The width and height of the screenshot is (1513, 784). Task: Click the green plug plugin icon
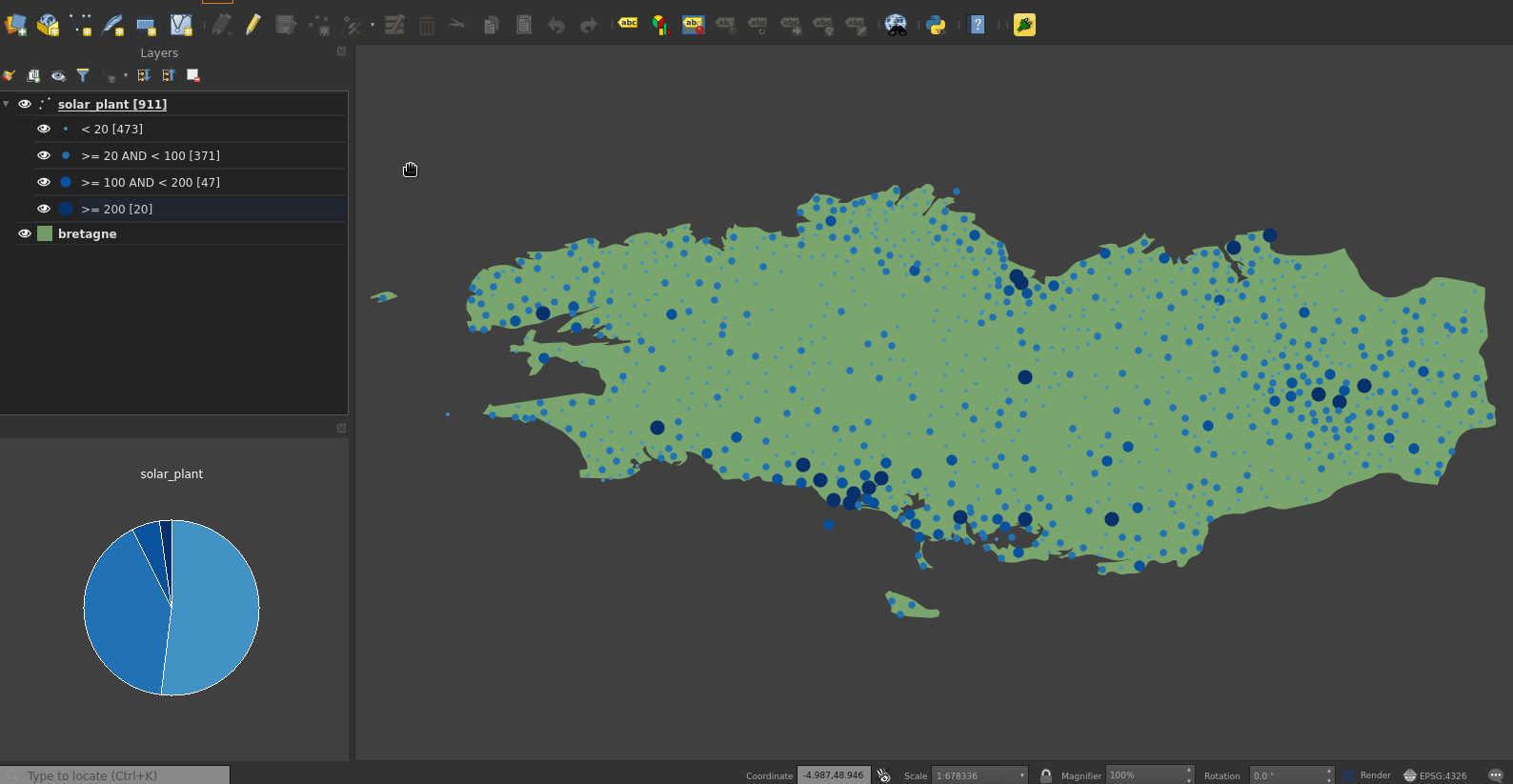(1024, 25)
